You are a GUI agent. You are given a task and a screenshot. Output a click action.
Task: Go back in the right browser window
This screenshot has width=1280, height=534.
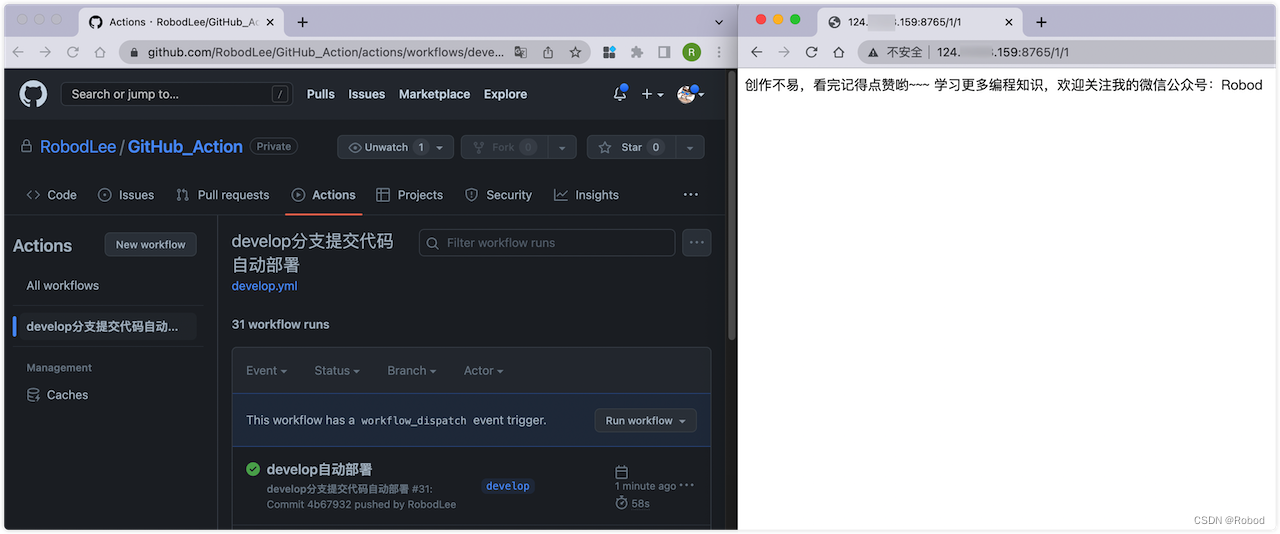click(757, 52)
